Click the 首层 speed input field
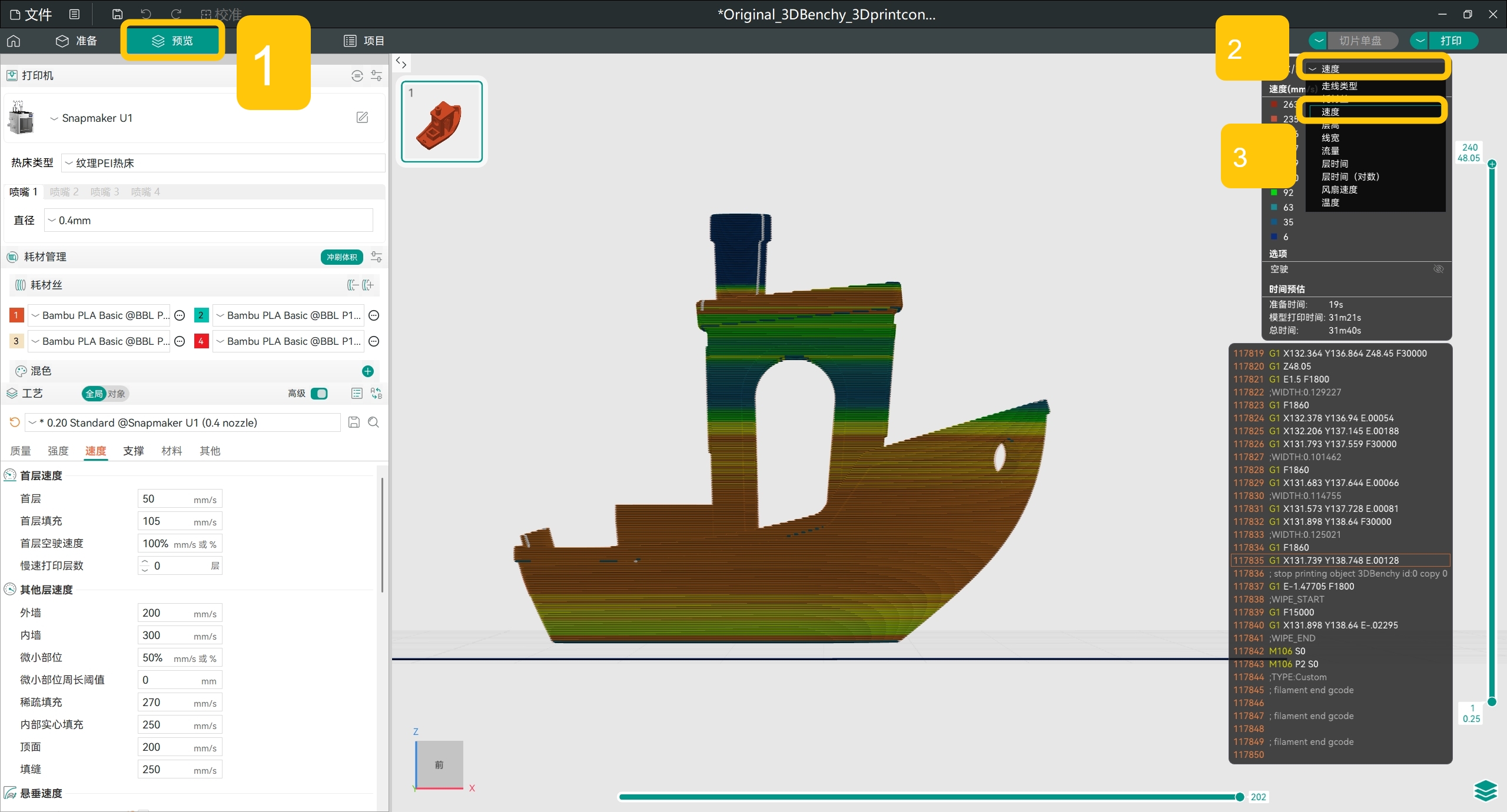Viewport: 1507px width, 812px height. pos(180,498)
